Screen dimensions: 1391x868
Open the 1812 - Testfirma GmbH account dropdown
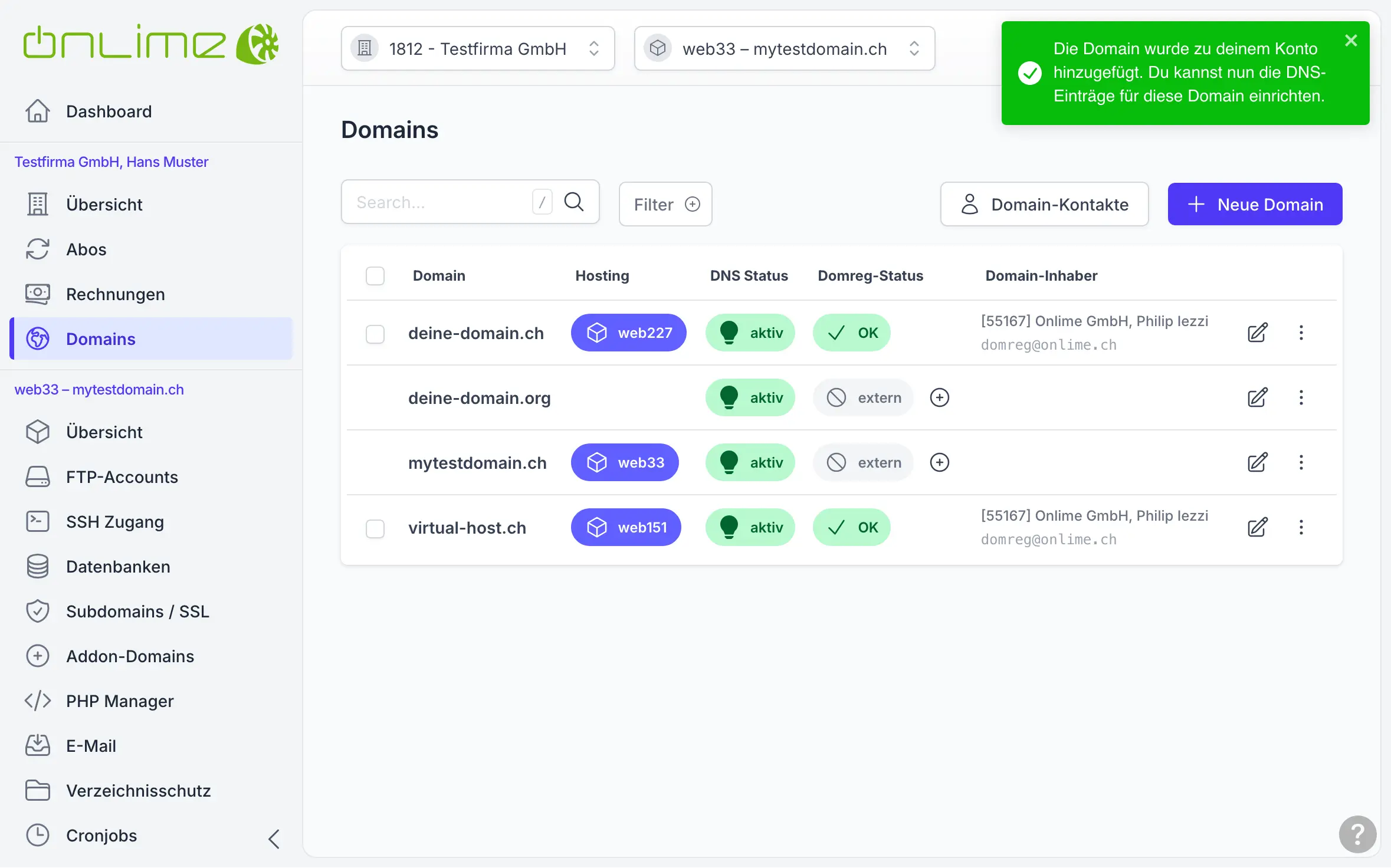click(x=477, y=48)
